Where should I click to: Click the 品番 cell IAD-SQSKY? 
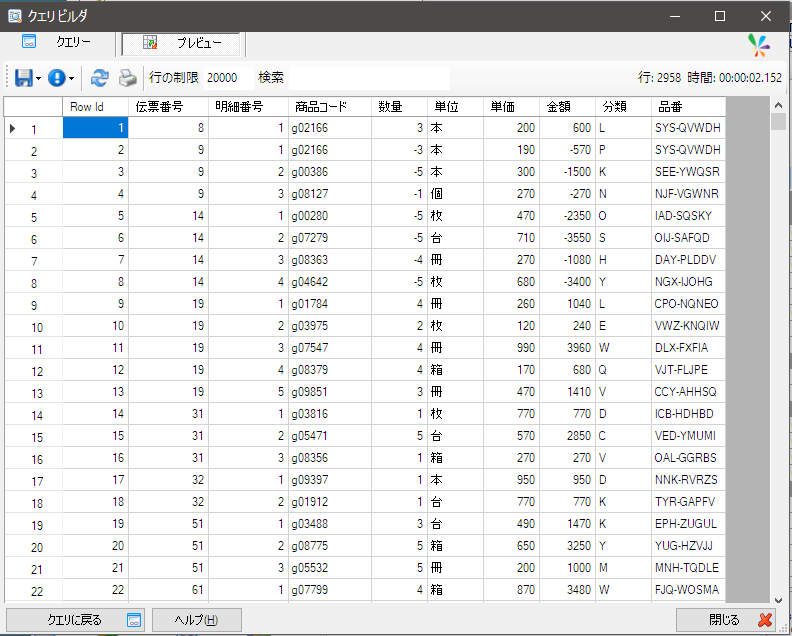[x=688, y=216]
